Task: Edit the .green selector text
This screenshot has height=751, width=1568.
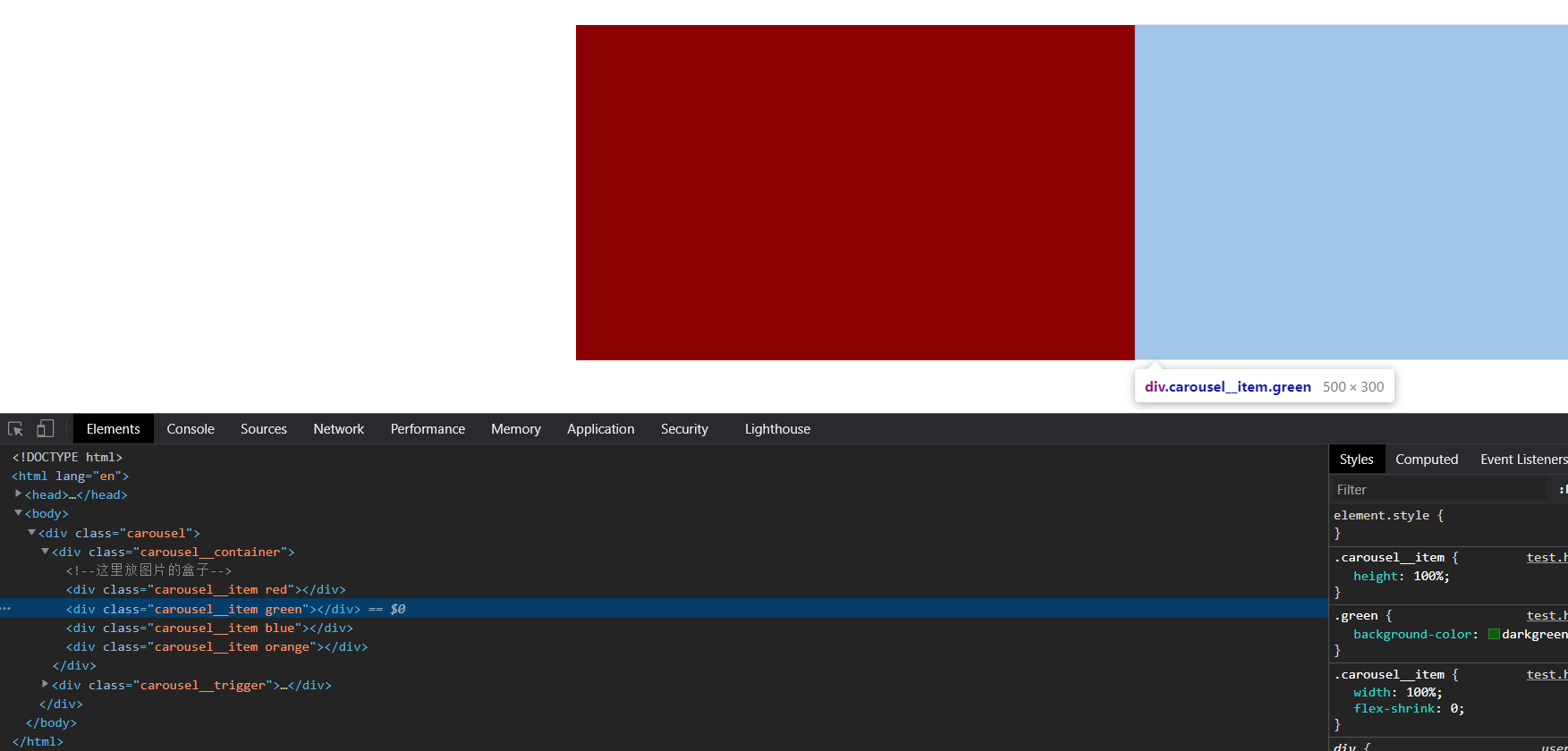Action: coord(1356,615)
